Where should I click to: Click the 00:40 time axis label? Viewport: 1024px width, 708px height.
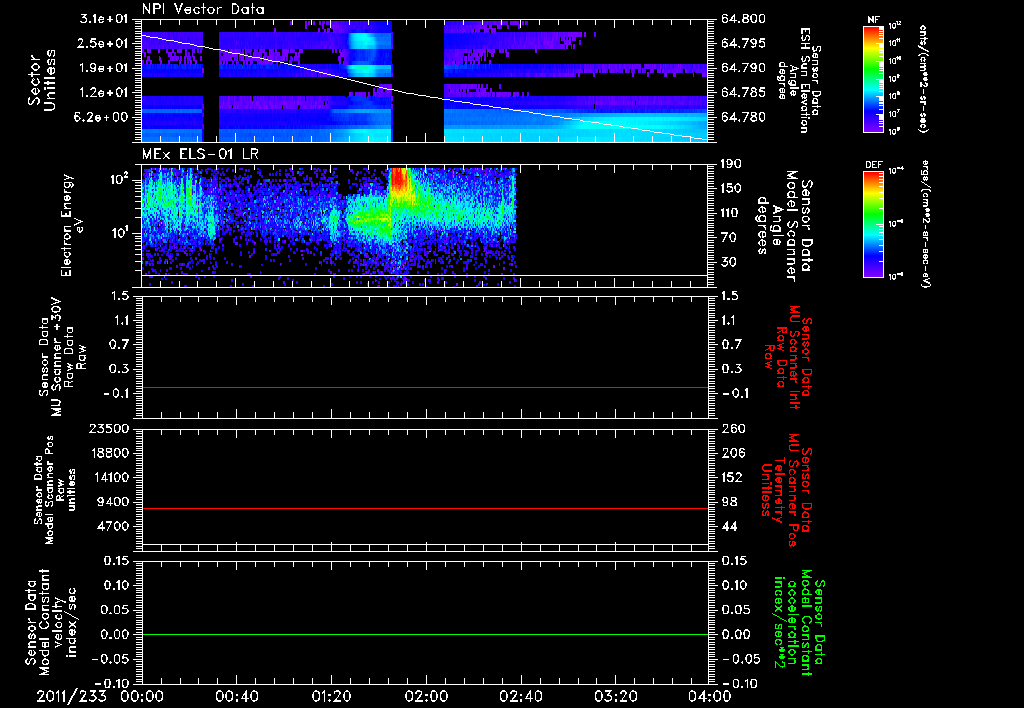236,696
